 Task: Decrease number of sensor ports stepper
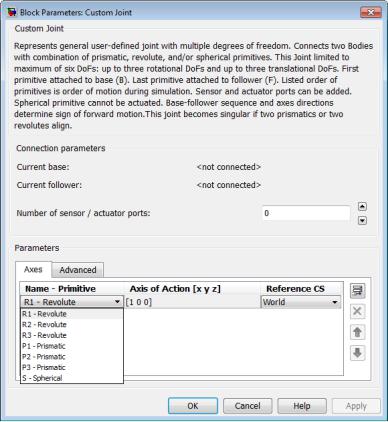362,220
